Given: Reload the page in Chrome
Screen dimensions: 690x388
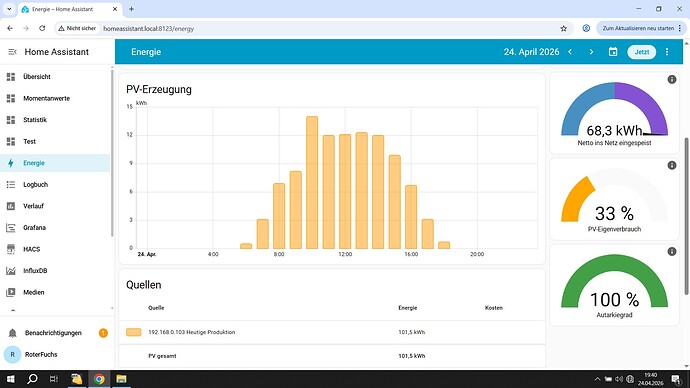Looking at the screenshot, I should point(42,28).
